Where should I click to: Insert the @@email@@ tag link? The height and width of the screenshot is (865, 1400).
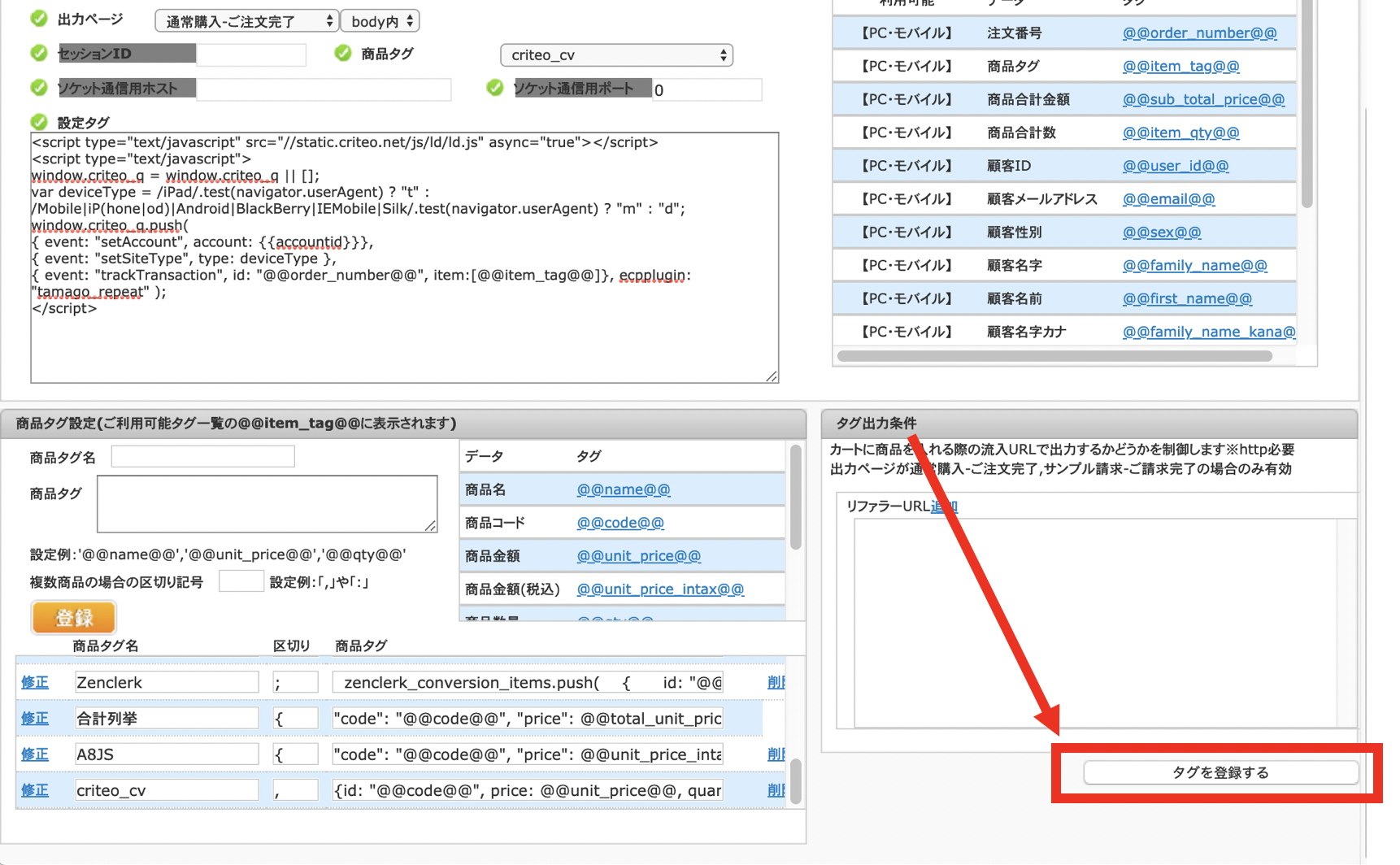tap(1168, 199)
